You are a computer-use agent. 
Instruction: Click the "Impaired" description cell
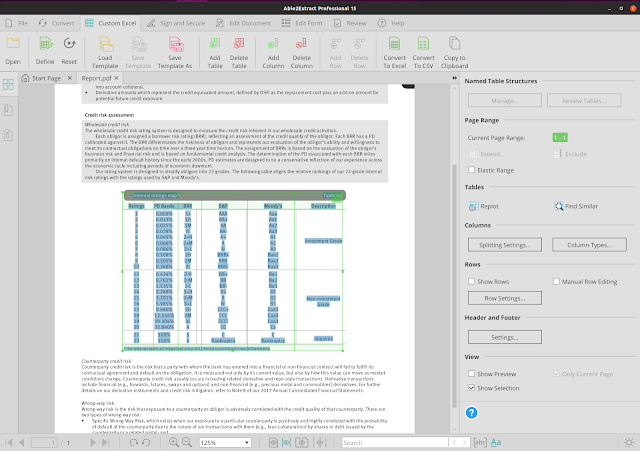coord(323,338)
